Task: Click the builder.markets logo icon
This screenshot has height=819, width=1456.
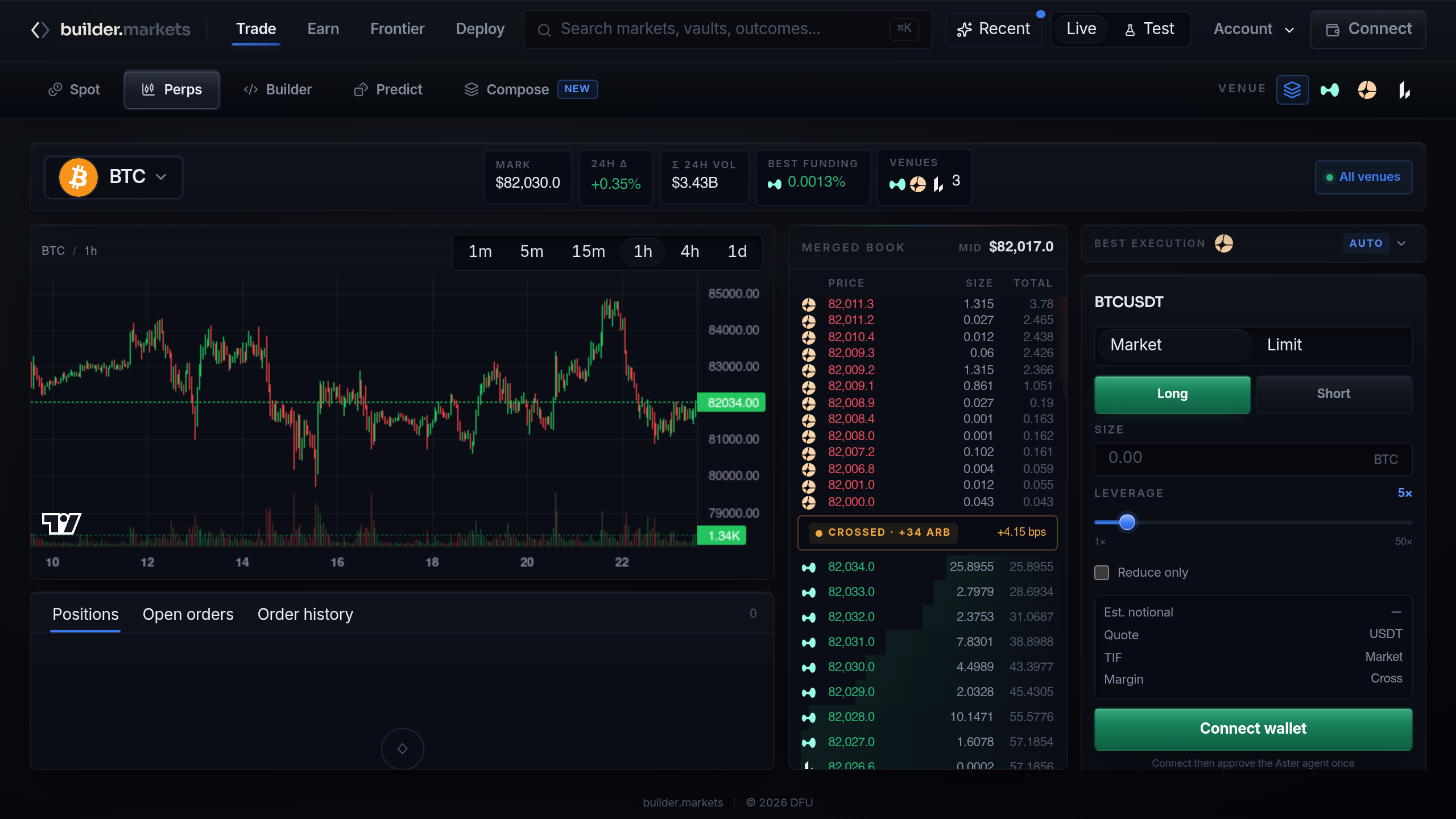Action: (40, 30)
